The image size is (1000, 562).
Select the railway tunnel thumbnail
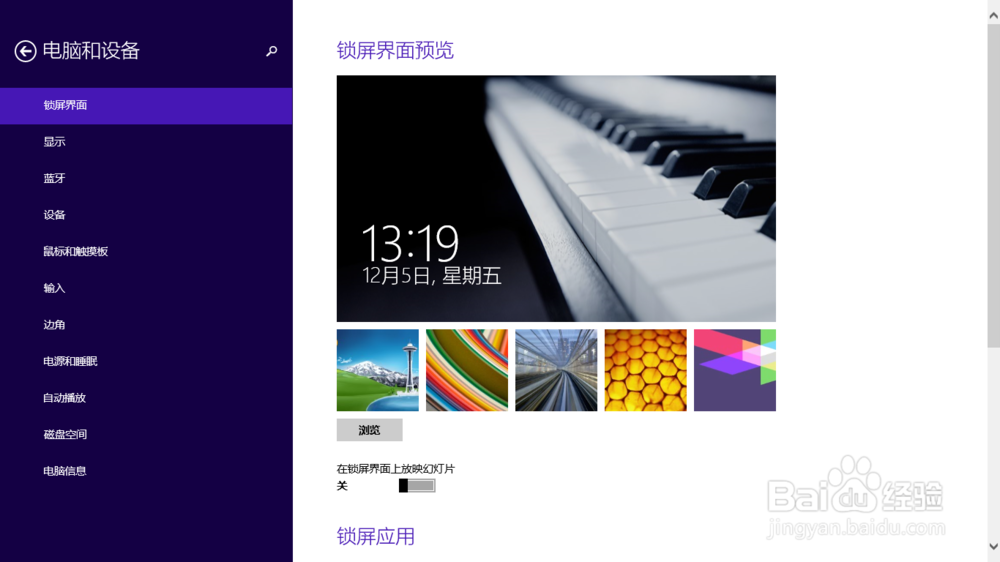556,370
